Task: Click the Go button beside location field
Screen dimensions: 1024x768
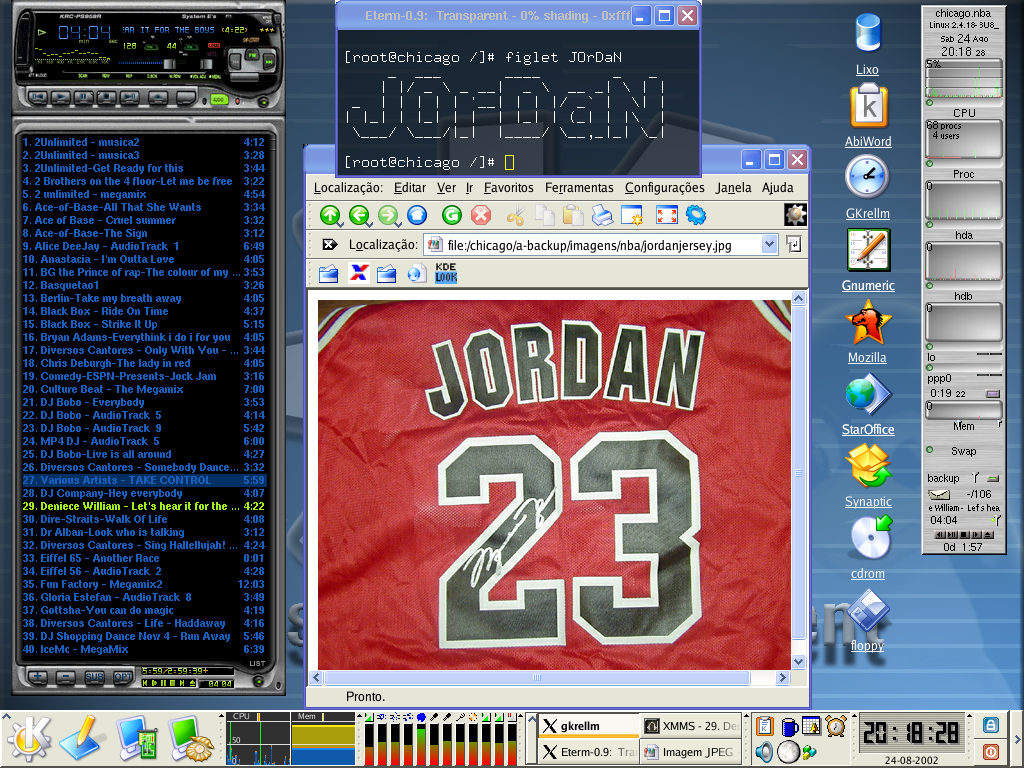Action: 793,245
